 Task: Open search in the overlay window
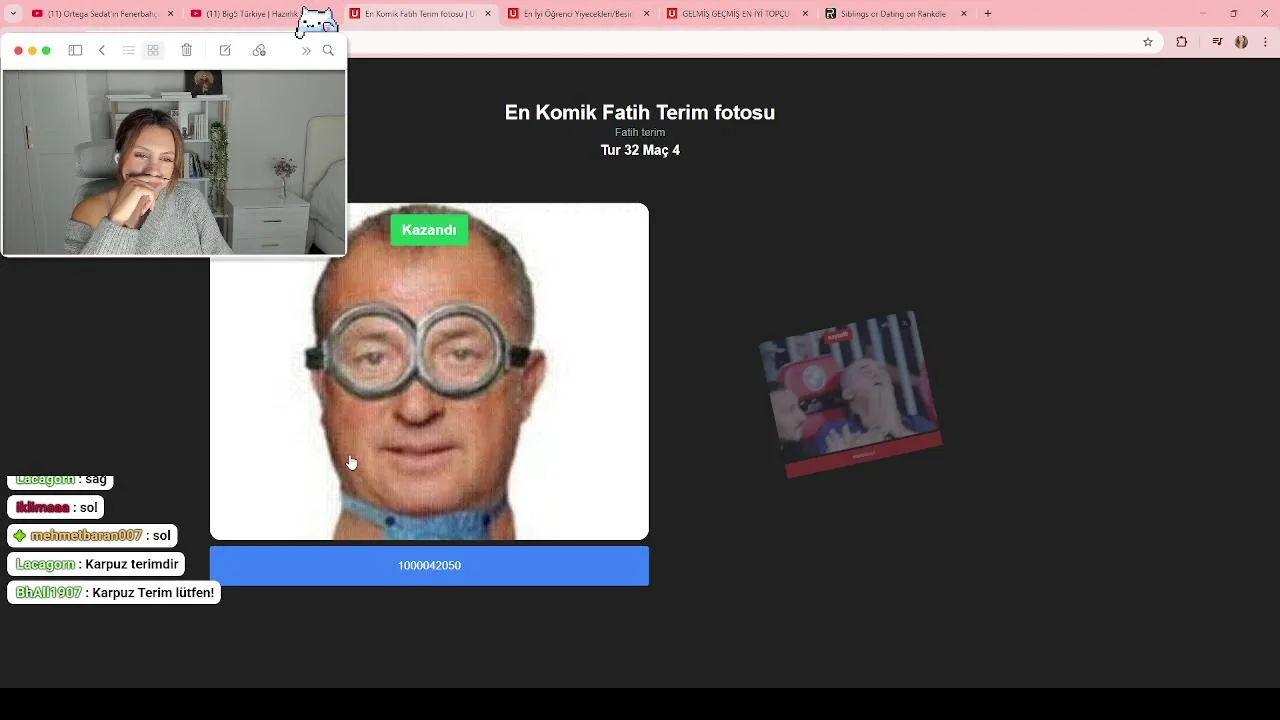pos(328,50)
